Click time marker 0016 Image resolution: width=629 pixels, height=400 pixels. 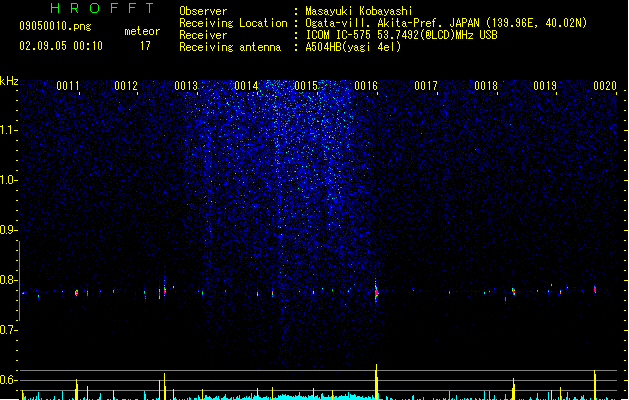click(x=366, y=86)
